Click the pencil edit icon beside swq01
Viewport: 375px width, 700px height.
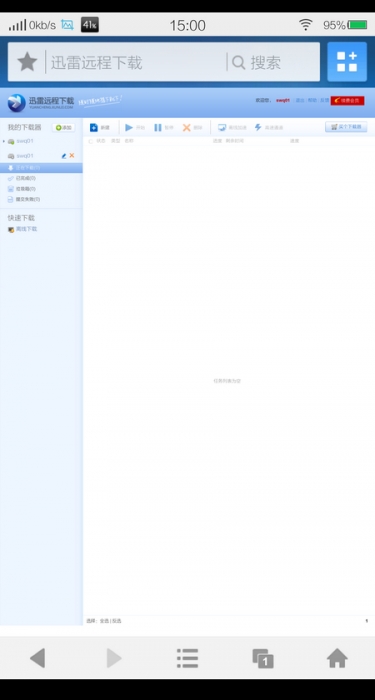64,156
